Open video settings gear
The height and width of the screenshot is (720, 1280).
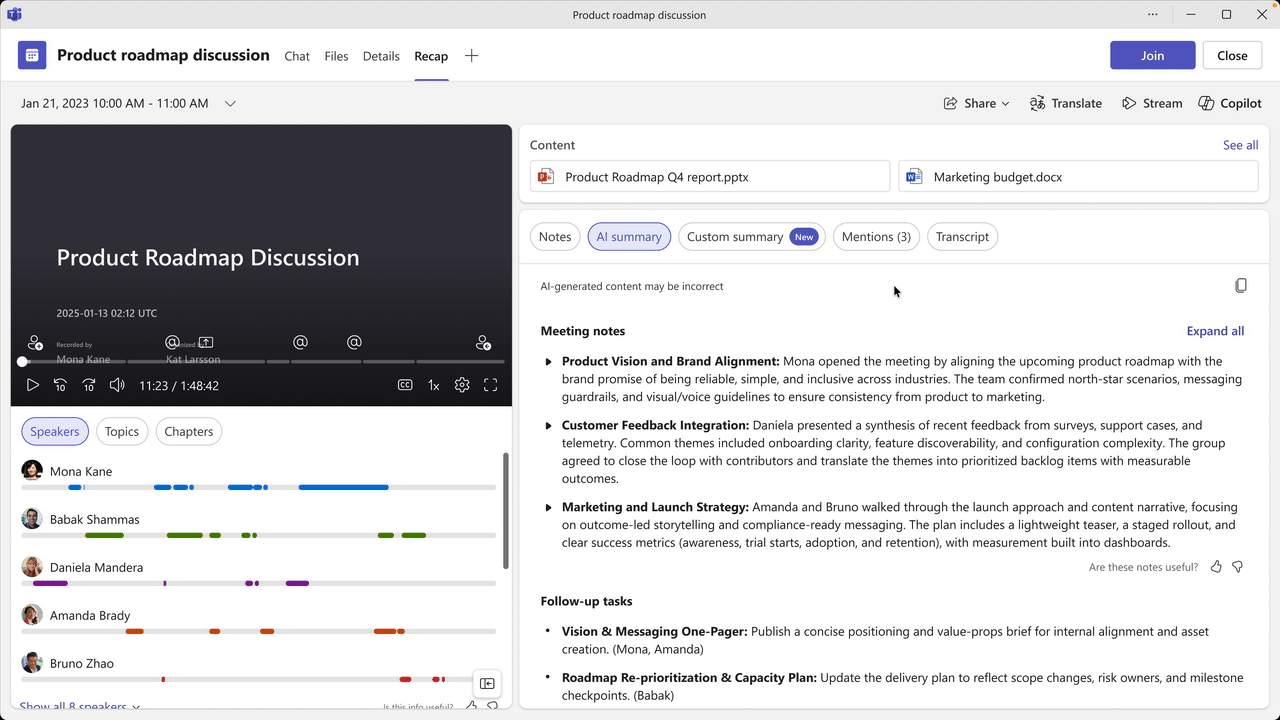pyautogui.click(x=462, y=385)
